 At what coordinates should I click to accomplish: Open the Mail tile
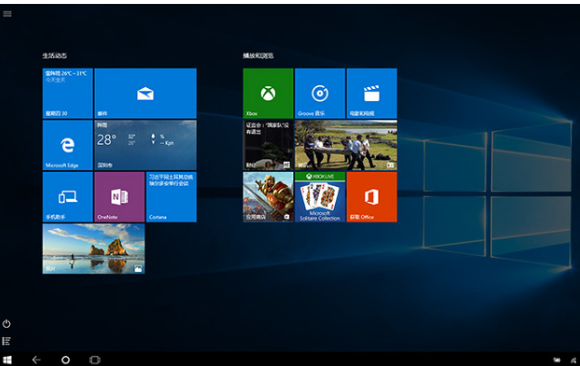145,93
